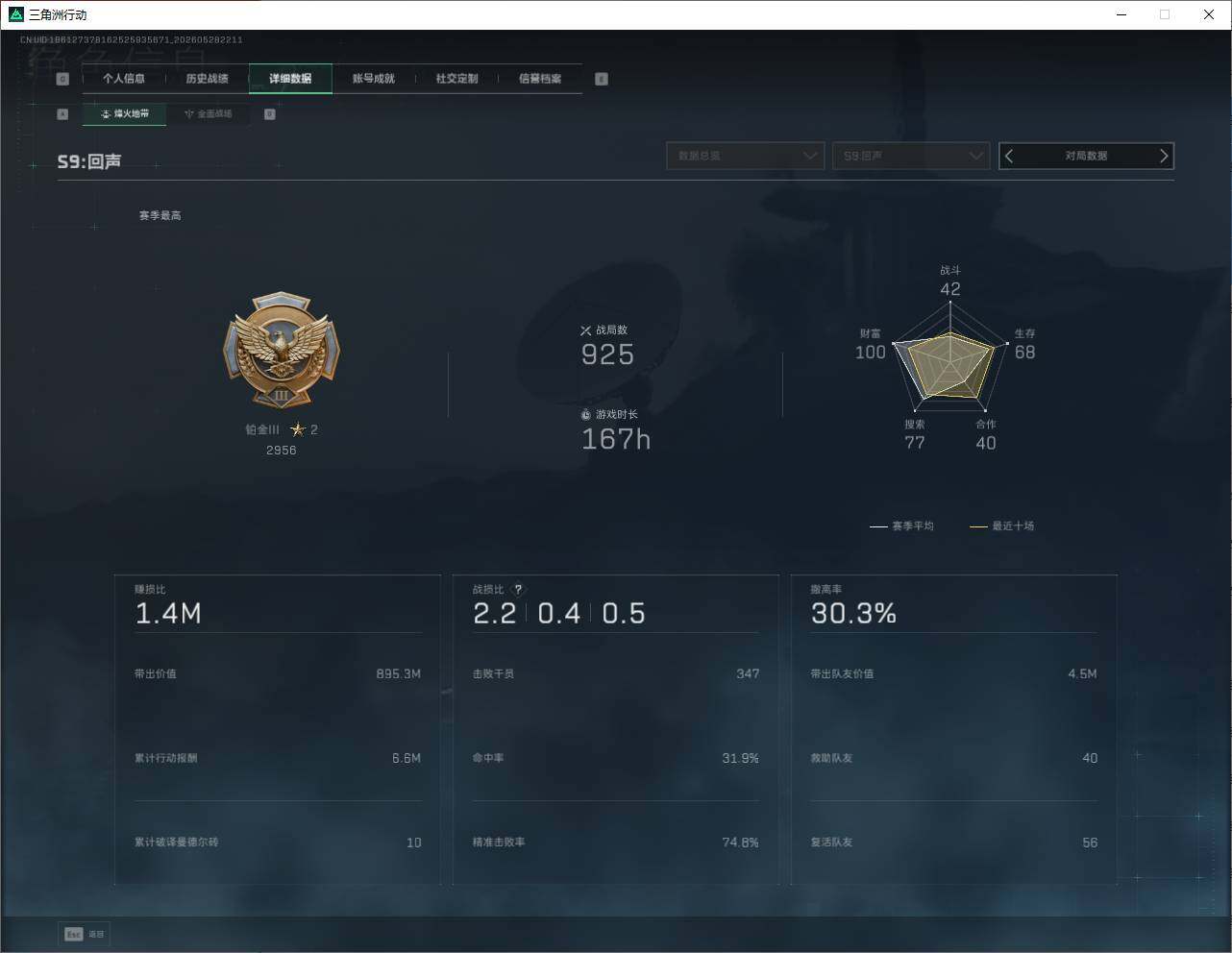
Task: Click the stopwatch 游戏时长 icon
Action: coord(585,415)
